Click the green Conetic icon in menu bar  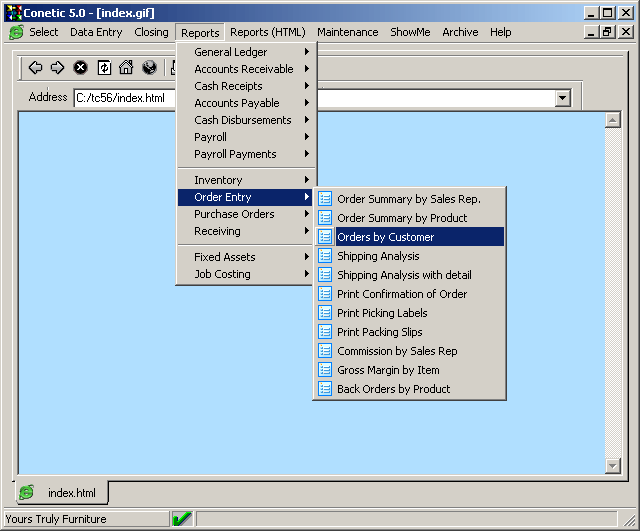coord(16,32)
